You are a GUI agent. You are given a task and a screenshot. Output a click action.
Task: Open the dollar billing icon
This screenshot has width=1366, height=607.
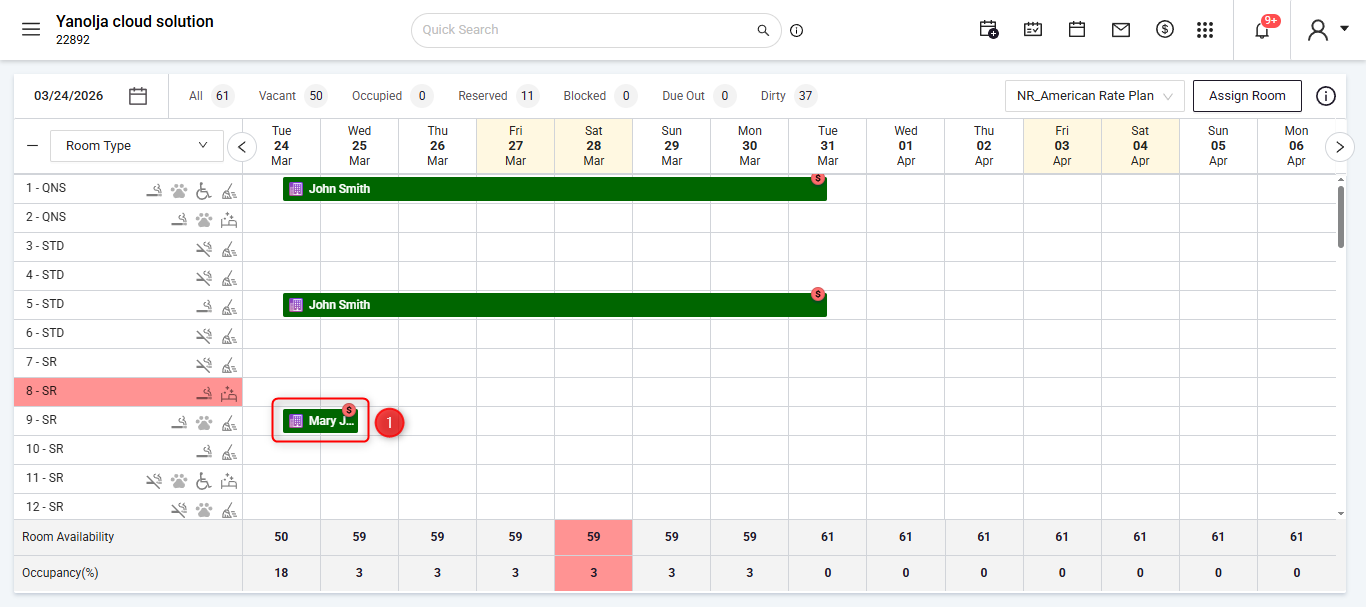[1165, 30]
